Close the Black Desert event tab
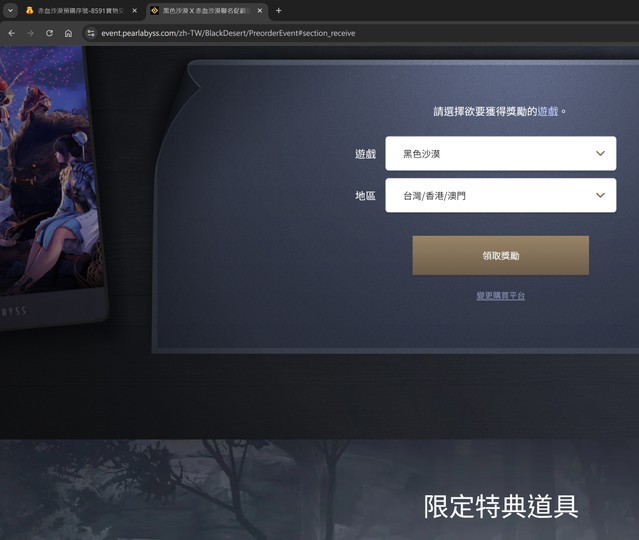This screenshot has width=639, height=540. [x=259, y=10]
